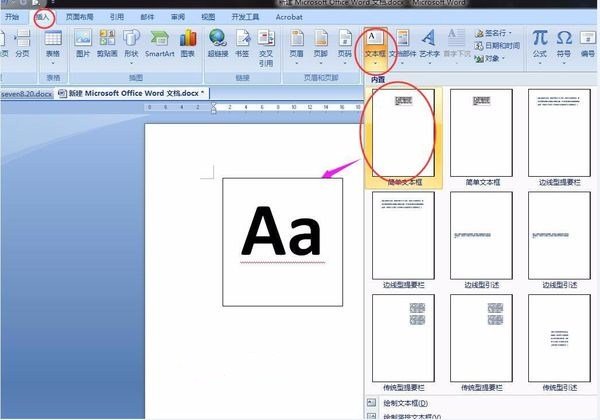Viewport: 600px width, 420px height.
Task: Click the 图片 (Picture) icon in the ribbon
Action: (83, 42)
